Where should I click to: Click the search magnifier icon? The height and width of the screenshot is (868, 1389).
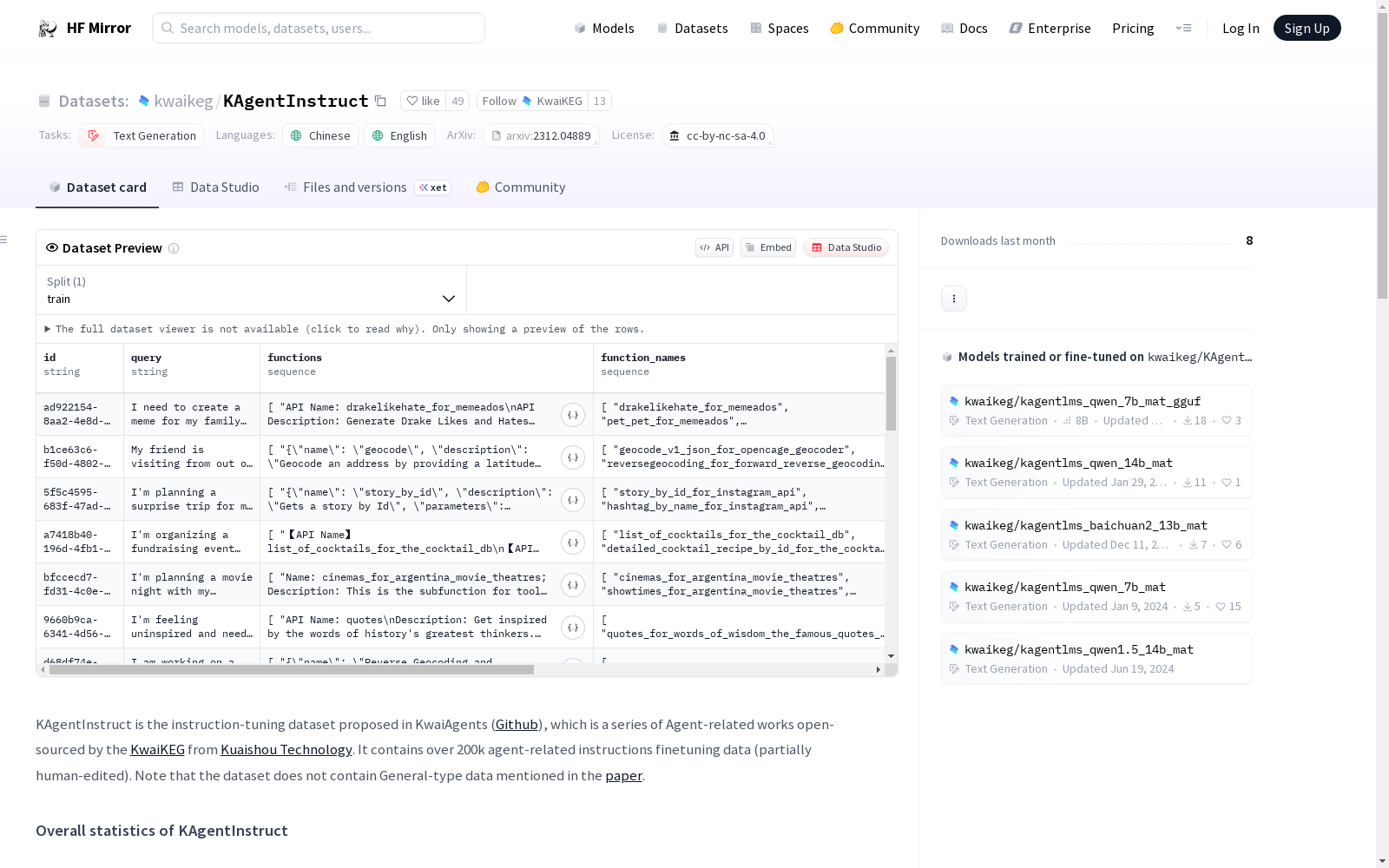click(168, 28)
